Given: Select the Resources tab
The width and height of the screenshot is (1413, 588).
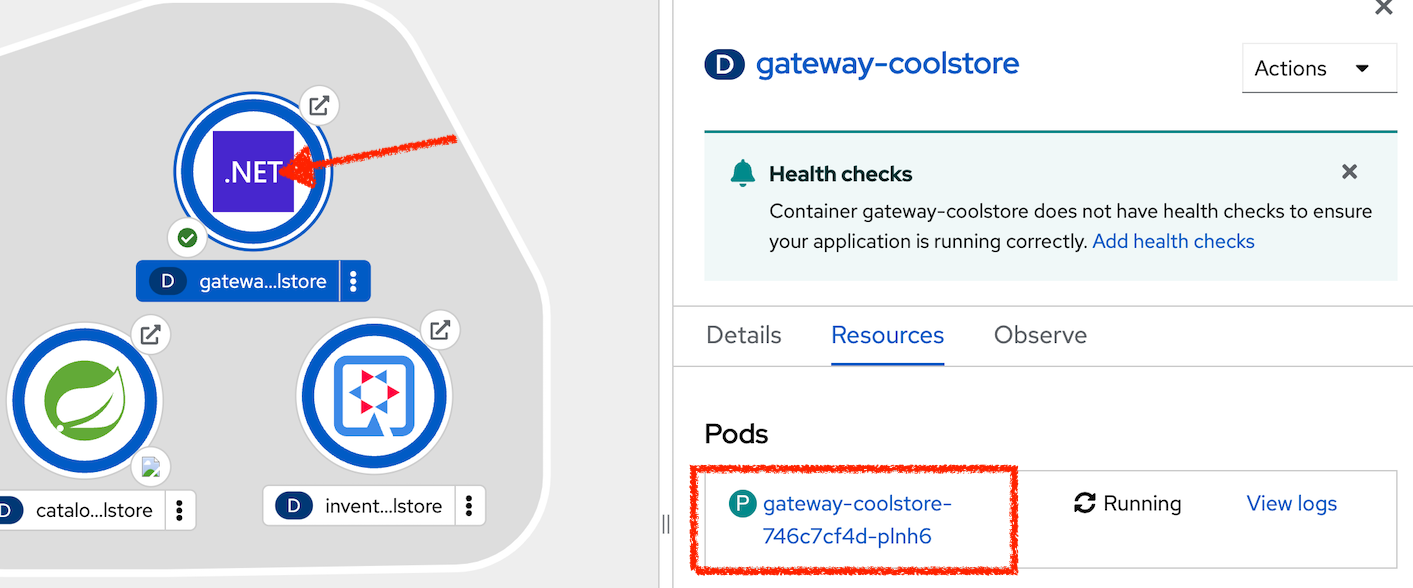Looking at the screenshot, I should pyautogui.click(x=887, y=335).
